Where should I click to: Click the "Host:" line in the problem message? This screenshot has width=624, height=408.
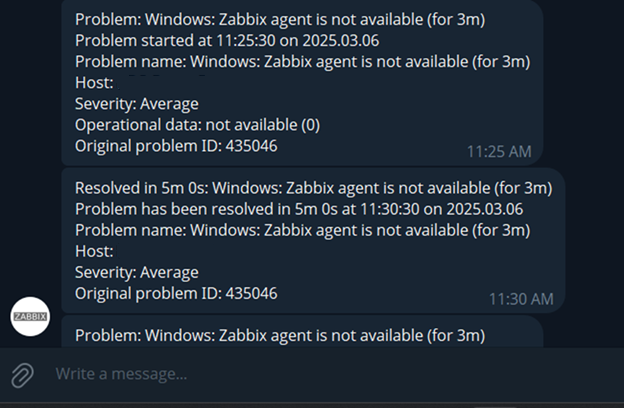pos(94,83)
